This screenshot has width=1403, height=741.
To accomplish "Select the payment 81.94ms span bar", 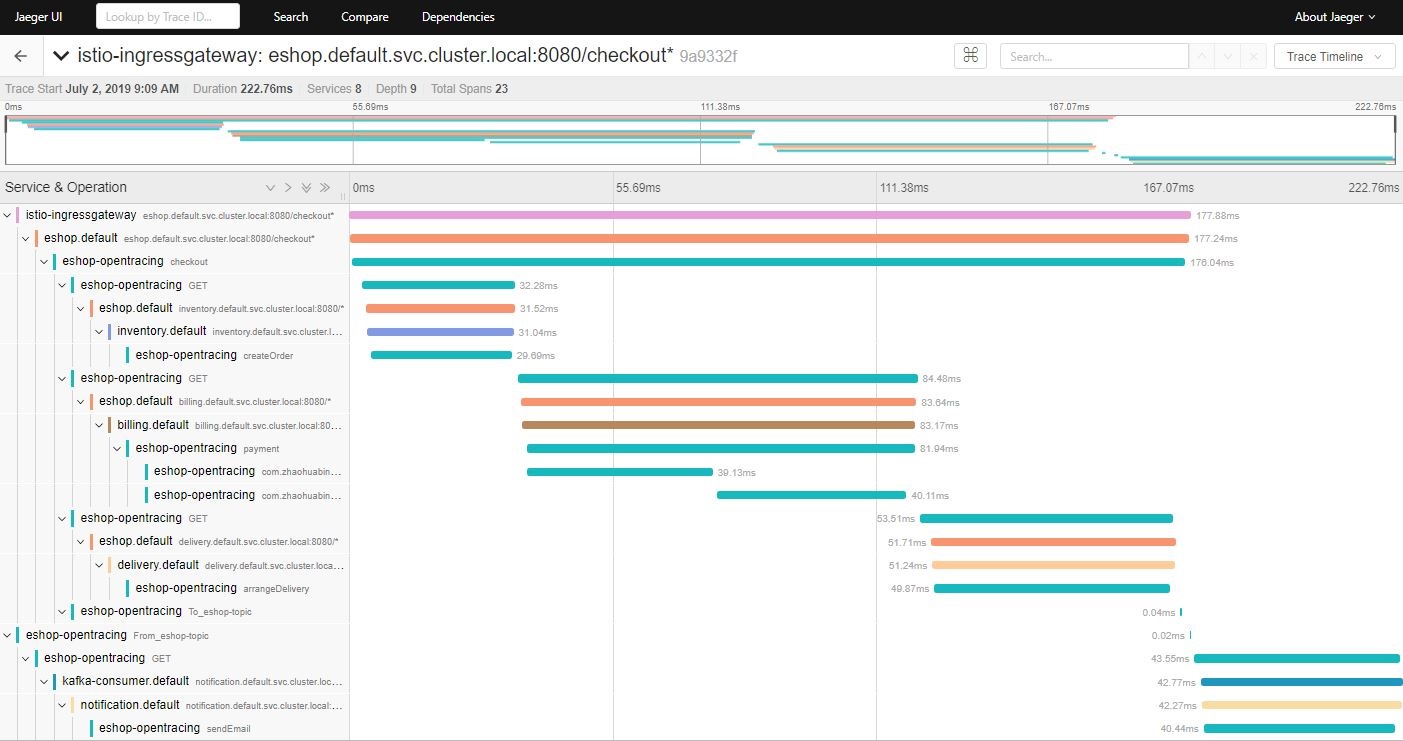I will pyautogui.click(x=721, y=448).
